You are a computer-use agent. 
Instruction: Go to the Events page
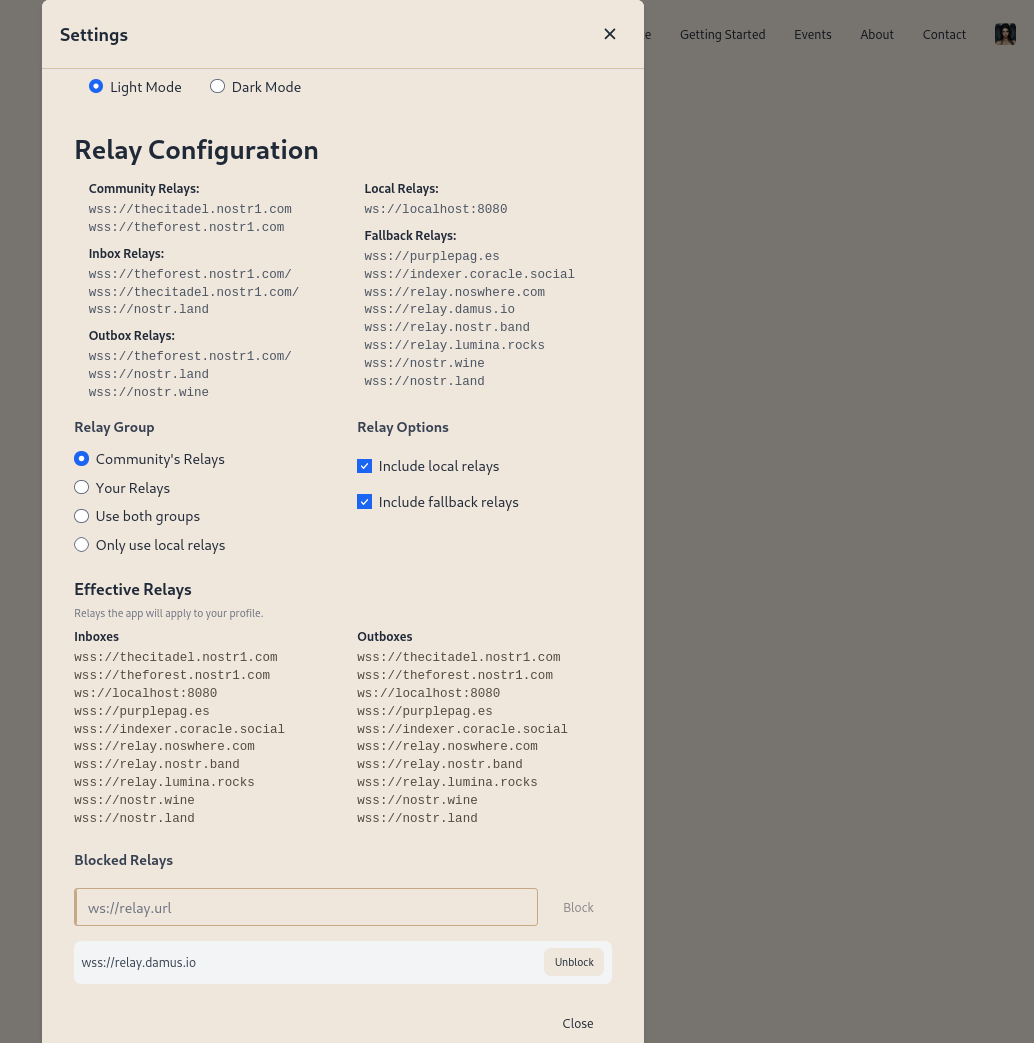(x=812, y=35)
